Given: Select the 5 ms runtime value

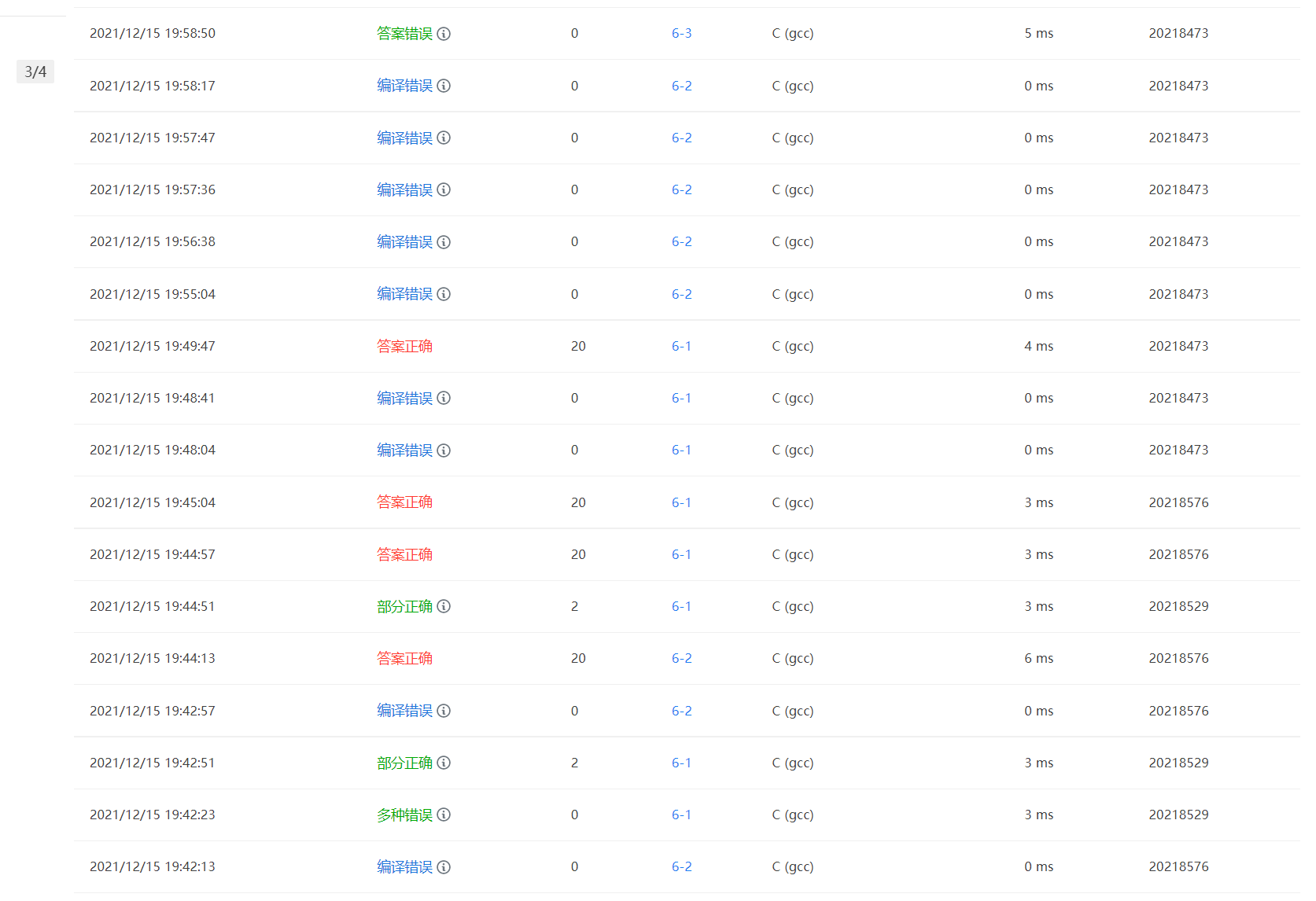Looking at the screenshot, I should 1038,33.
